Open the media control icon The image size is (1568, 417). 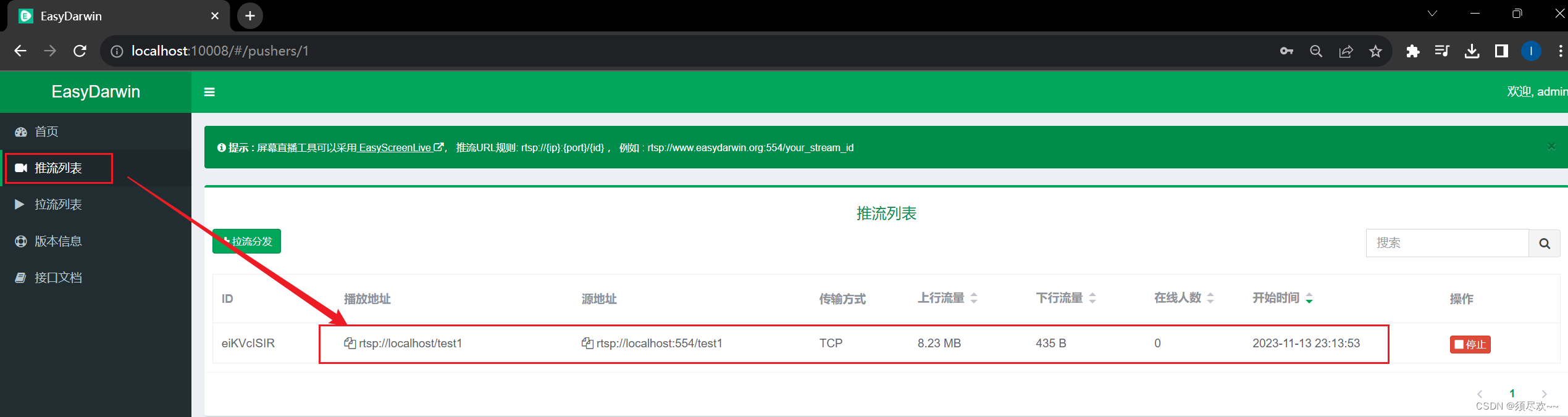click(1442, 51)
